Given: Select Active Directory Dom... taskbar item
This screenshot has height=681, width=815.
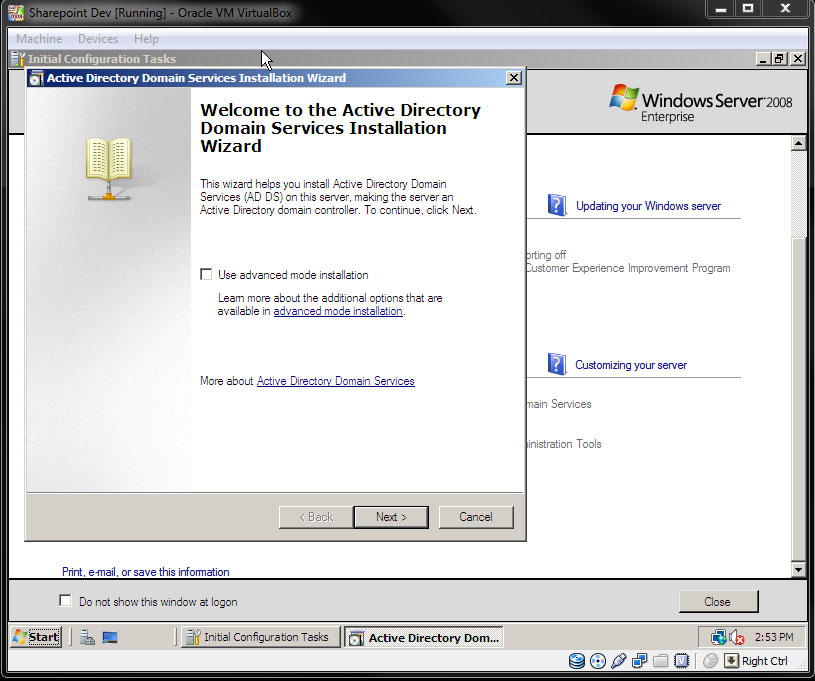Looking at the screenshot, I should coord(424,637).
